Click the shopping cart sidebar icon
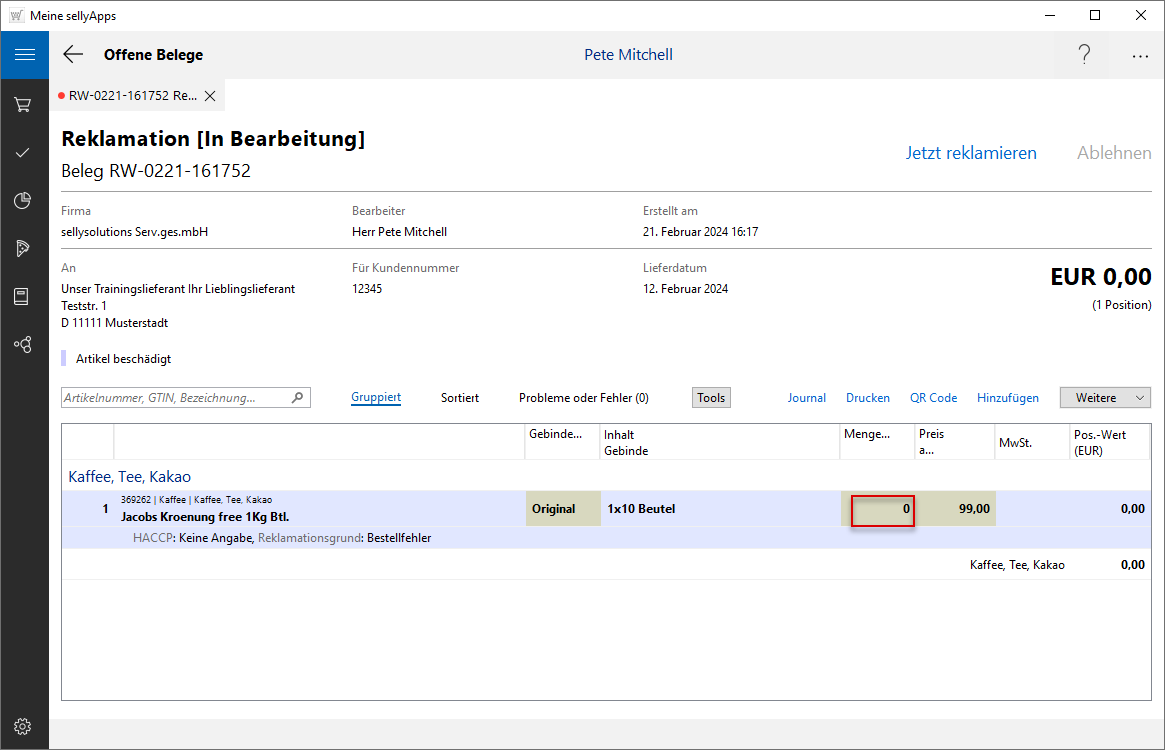This screenshot has height=750, width=1165. point(23,104)
